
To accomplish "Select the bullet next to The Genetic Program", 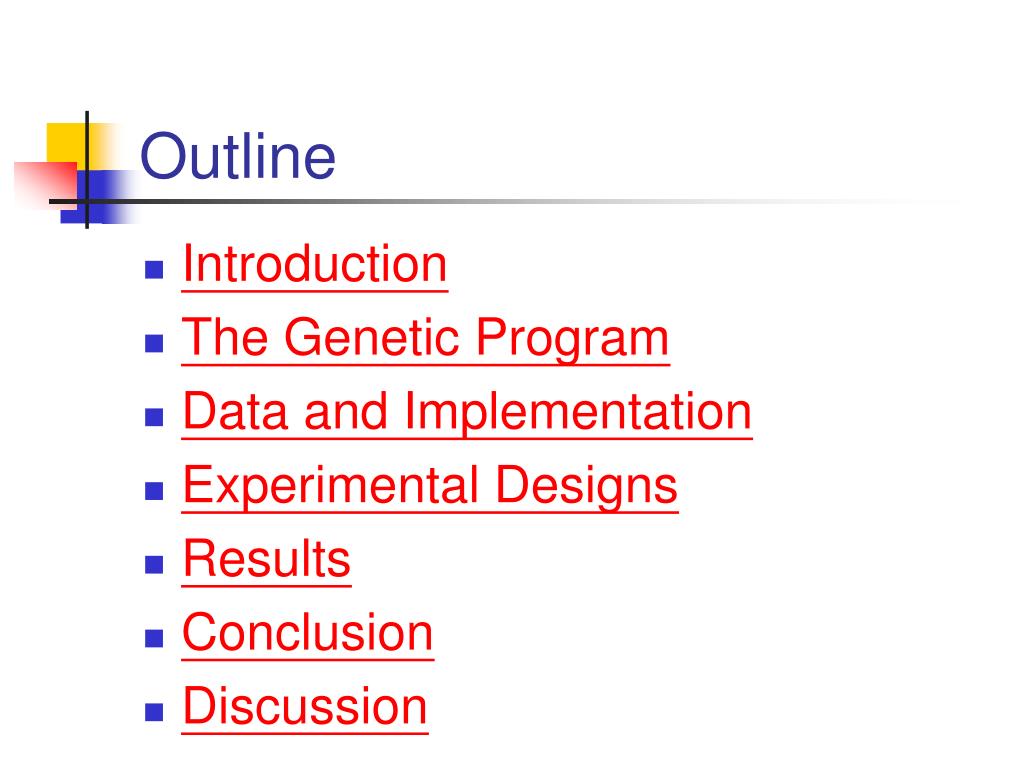I will click(x=154, y=344).
